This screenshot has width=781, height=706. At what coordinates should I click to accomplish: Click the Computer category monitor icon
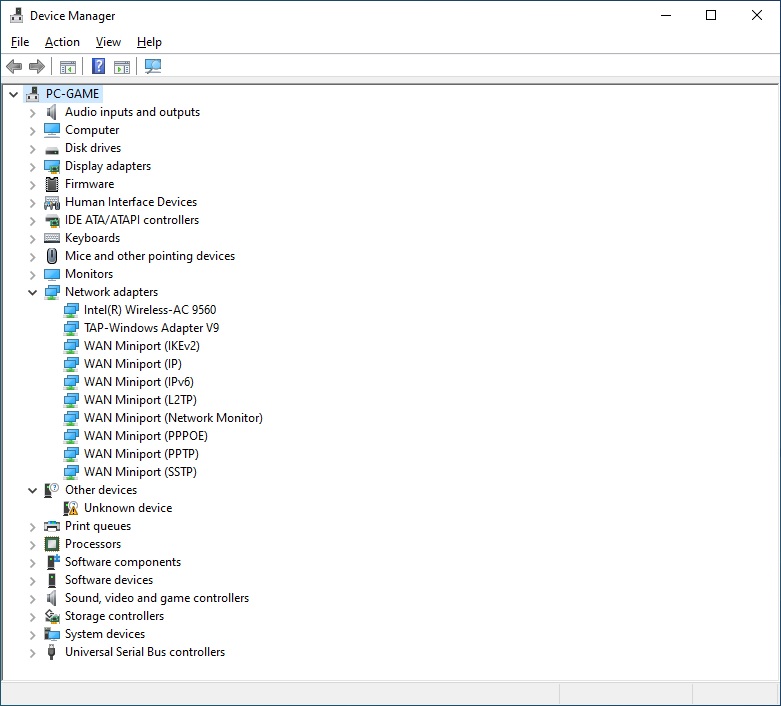tap(52, 130)
